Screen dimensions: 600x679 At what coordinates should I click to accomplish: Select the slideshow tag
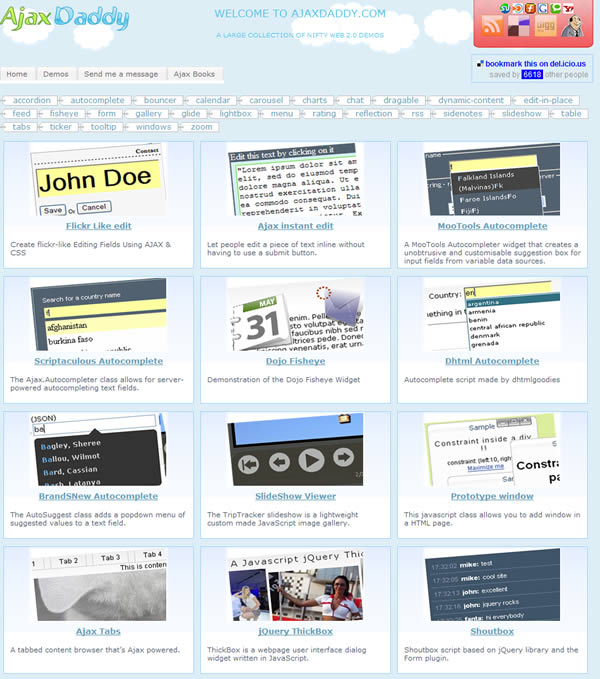coord(521,114)
